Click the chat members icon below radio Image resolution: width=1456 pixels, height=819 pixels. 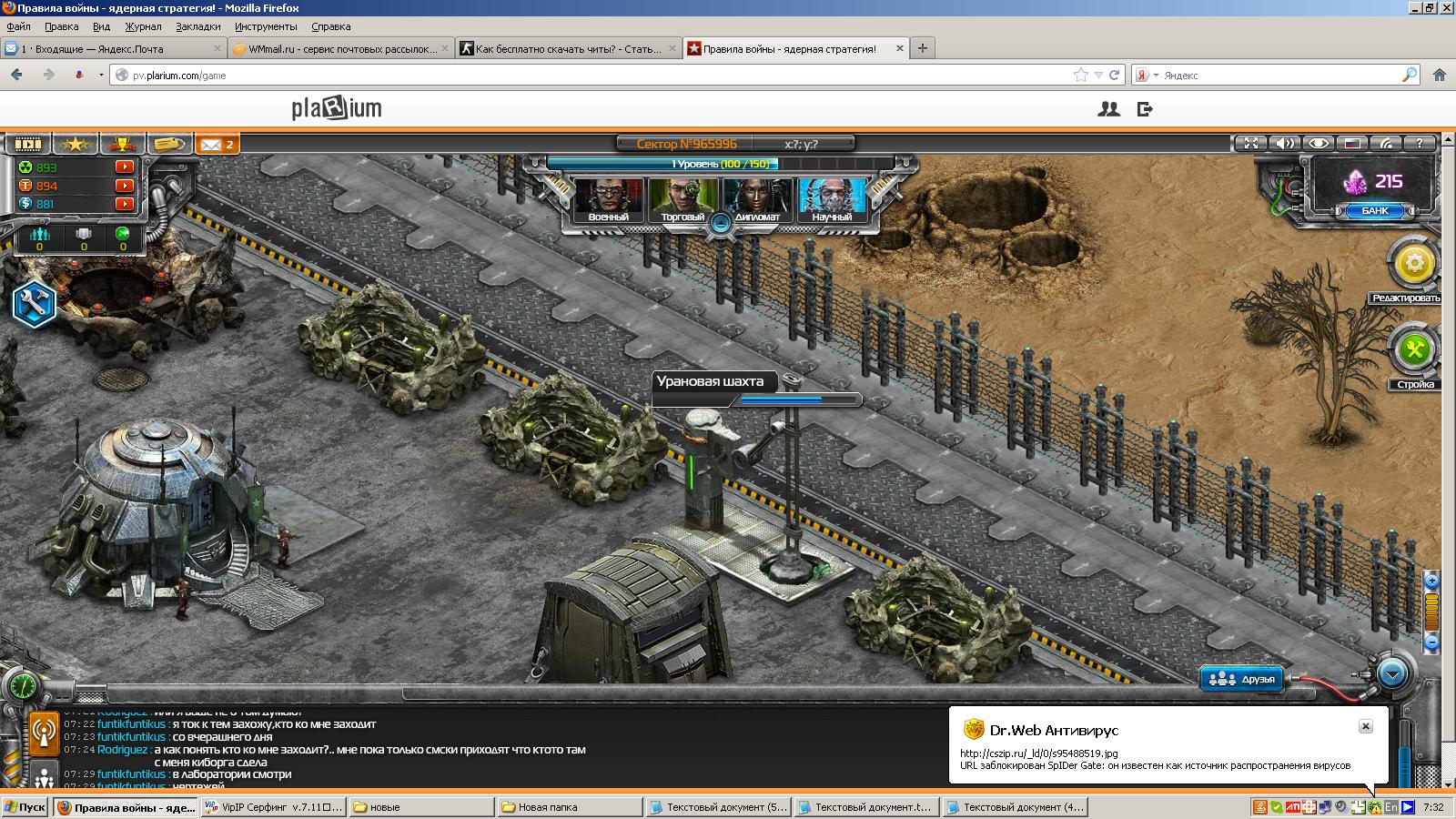[45, 775]
